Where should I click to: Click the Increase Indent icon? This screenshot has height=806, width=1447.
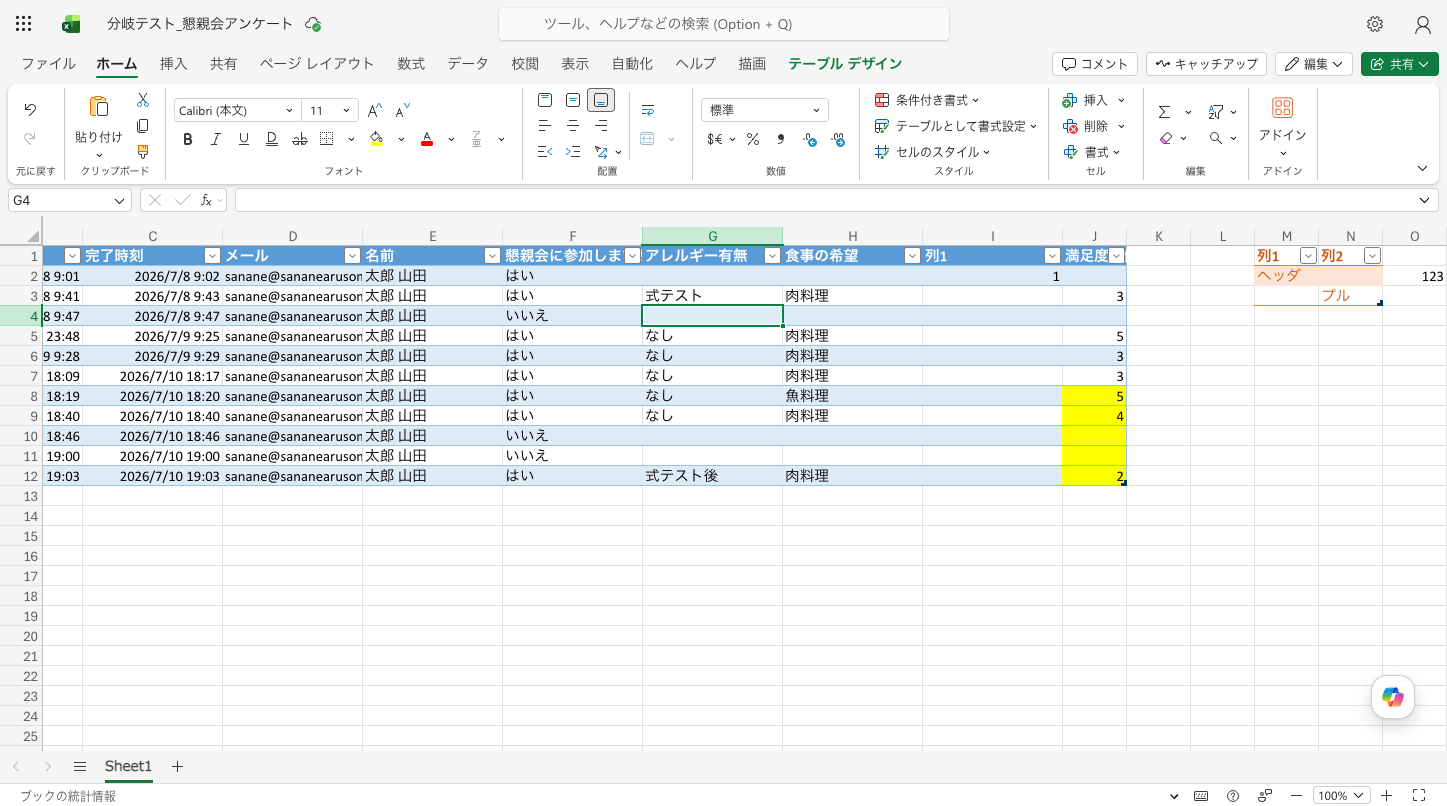(x=573, y=152)
